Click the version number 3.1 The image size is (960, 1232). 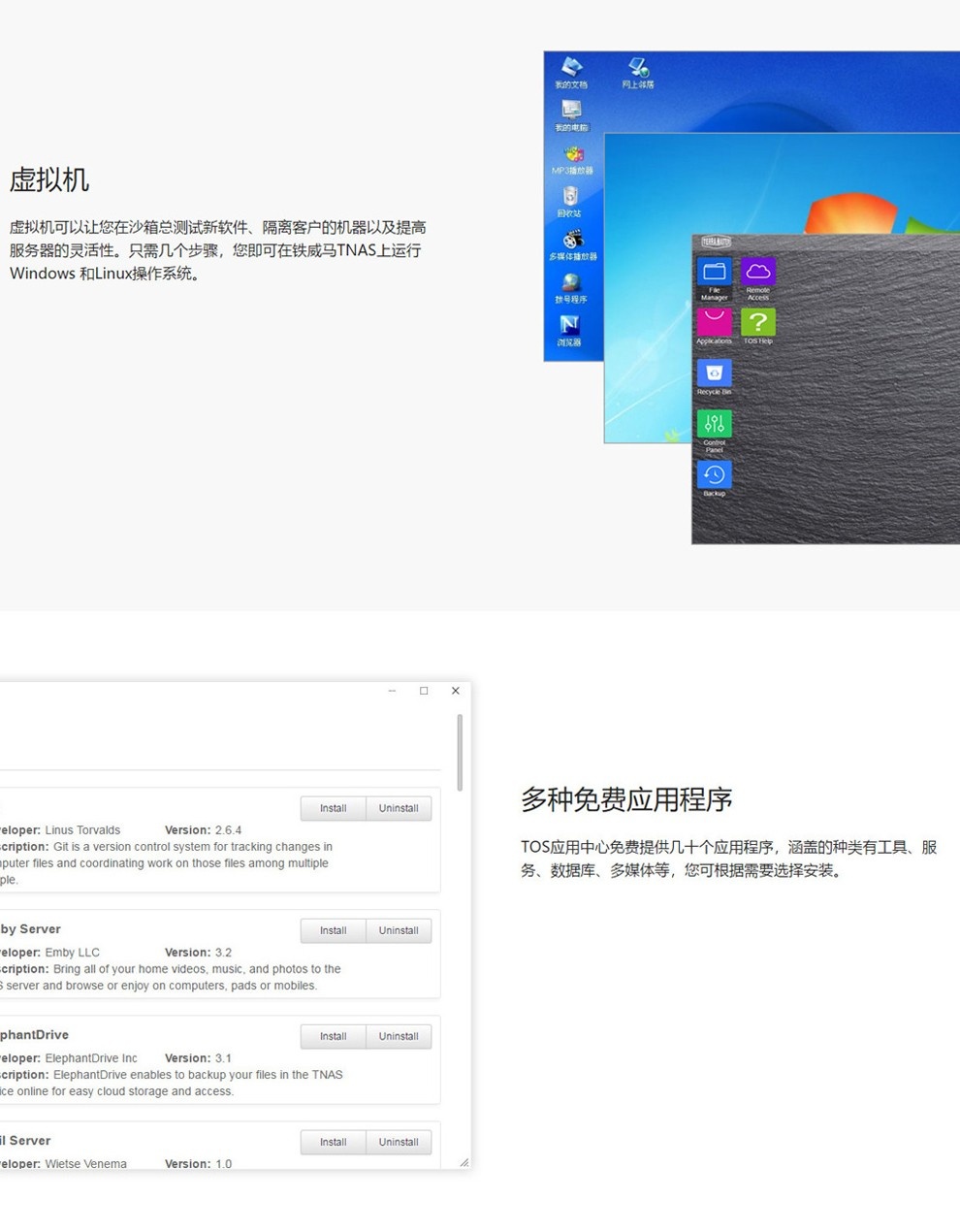(223, 1058)
